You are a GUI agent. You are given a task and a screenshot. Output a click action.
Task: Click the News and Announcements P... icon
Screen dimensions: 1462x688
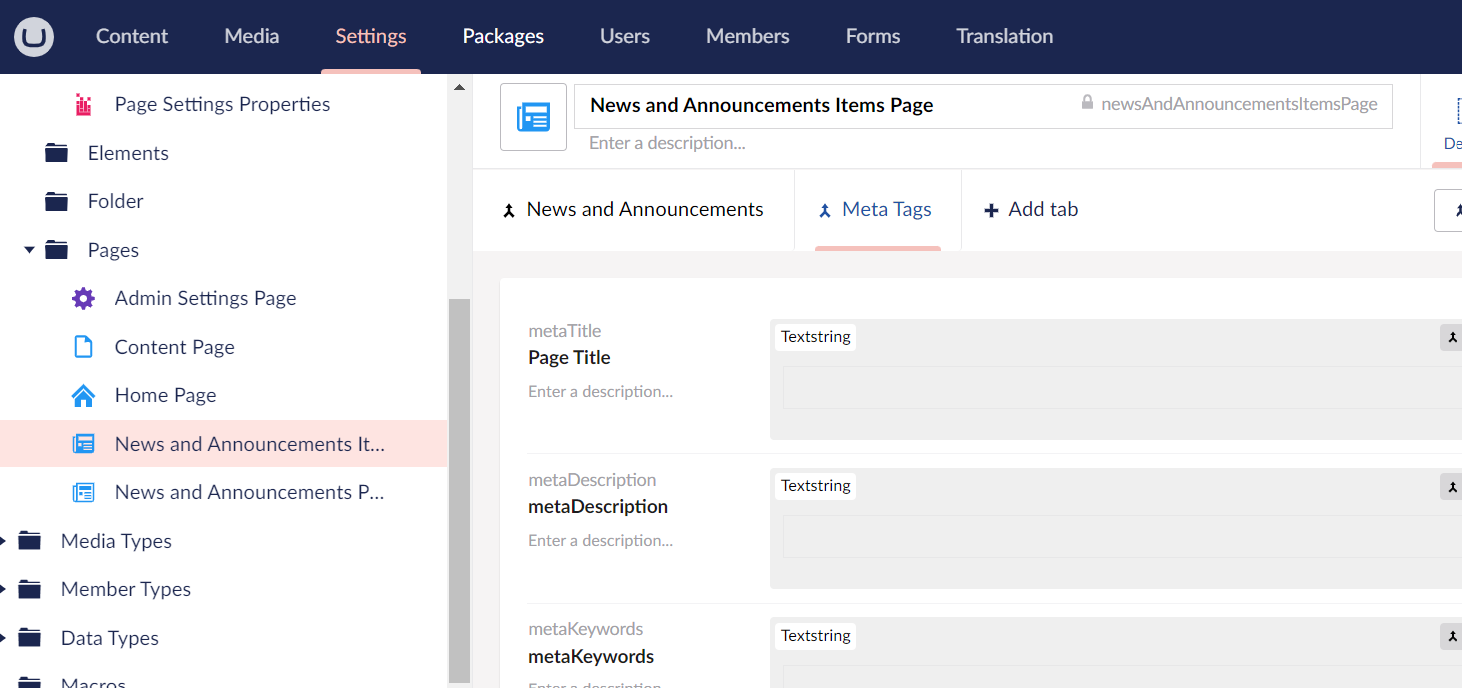84,492
